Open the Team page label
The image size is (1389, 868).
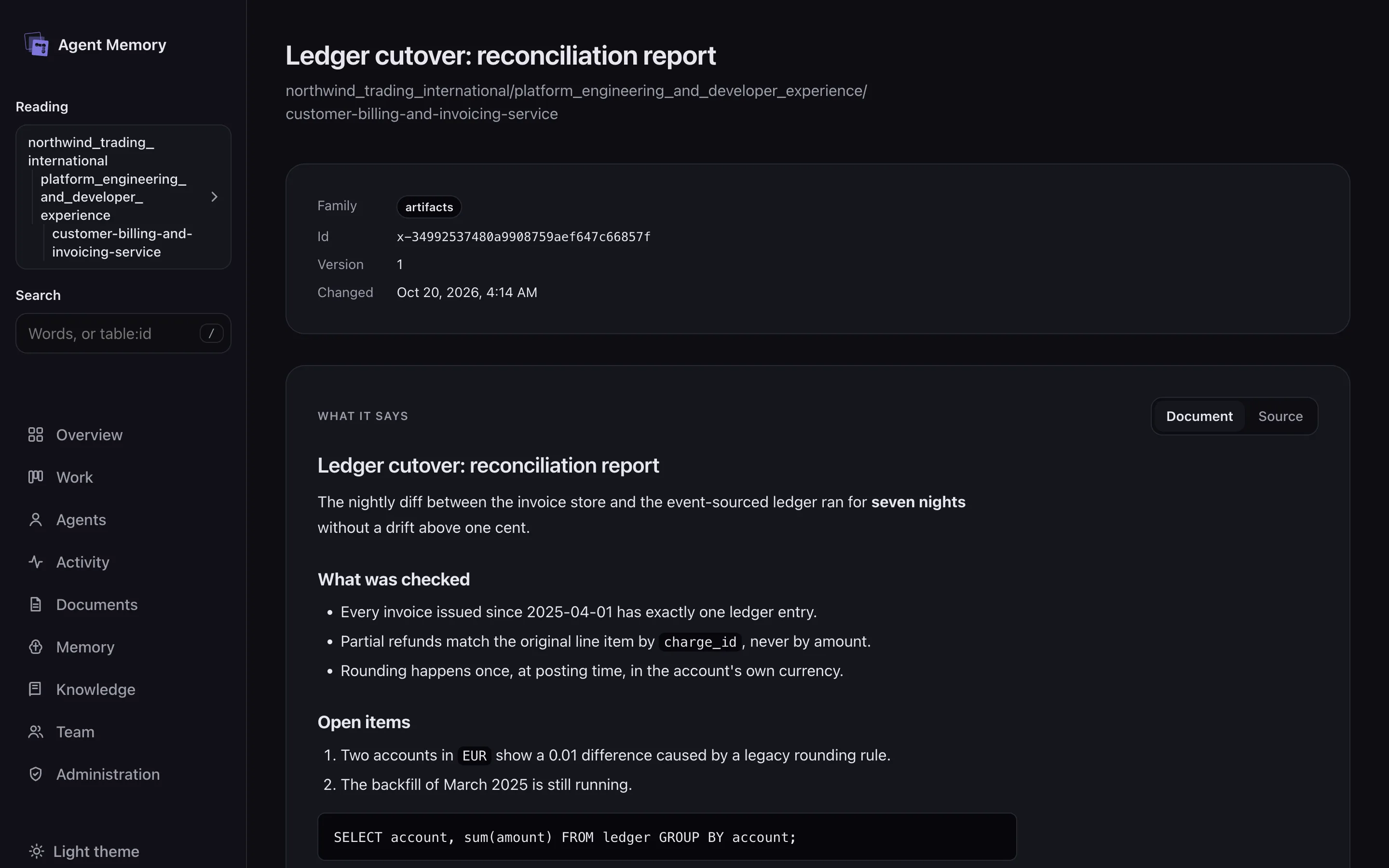(x=75, y=732)
